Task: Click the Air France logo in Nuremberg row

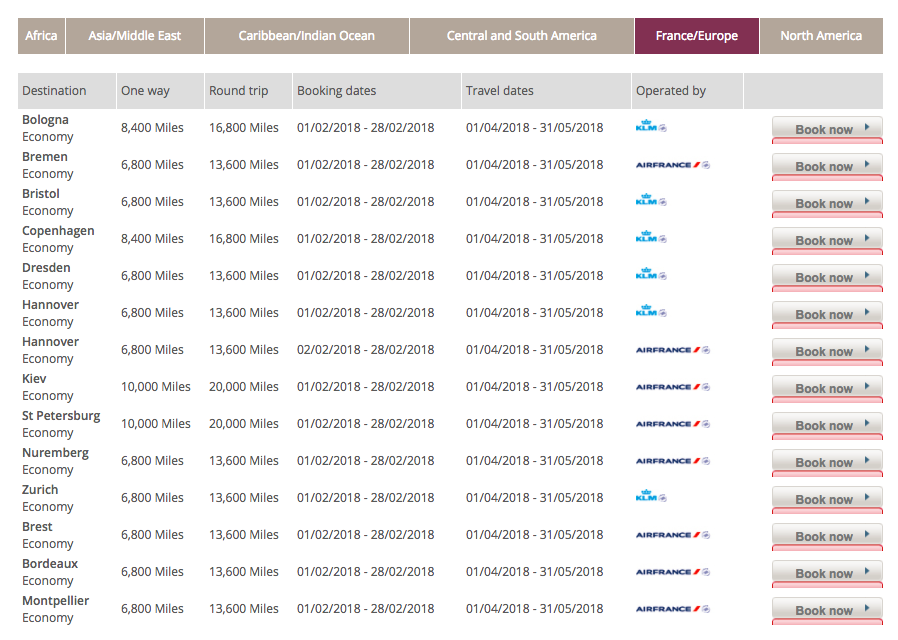Action: pyautogui.click(x=673, y=461)
